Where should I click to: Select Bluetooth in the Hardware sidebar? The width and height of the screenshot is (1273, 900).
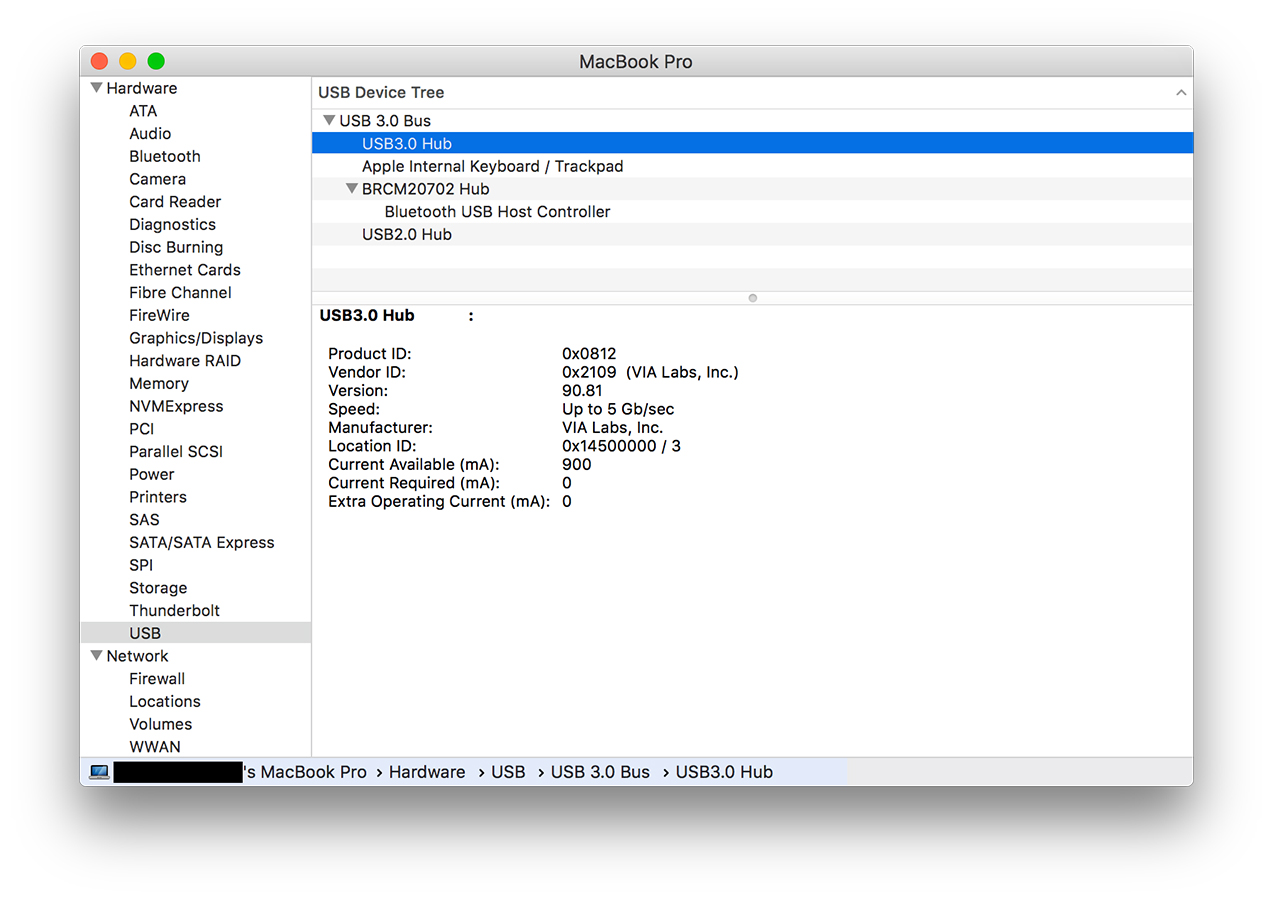(x=164, y=156)
